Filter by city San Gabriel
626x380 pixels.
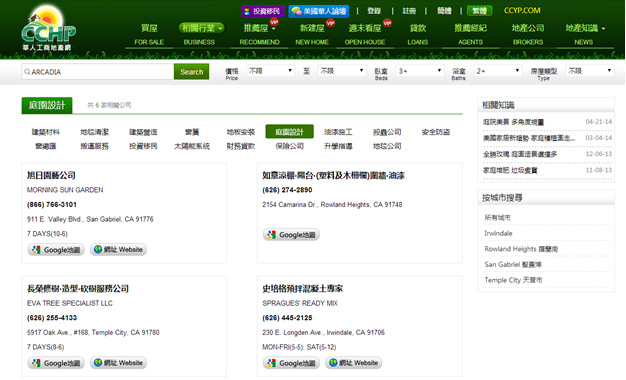pos(513,265)
